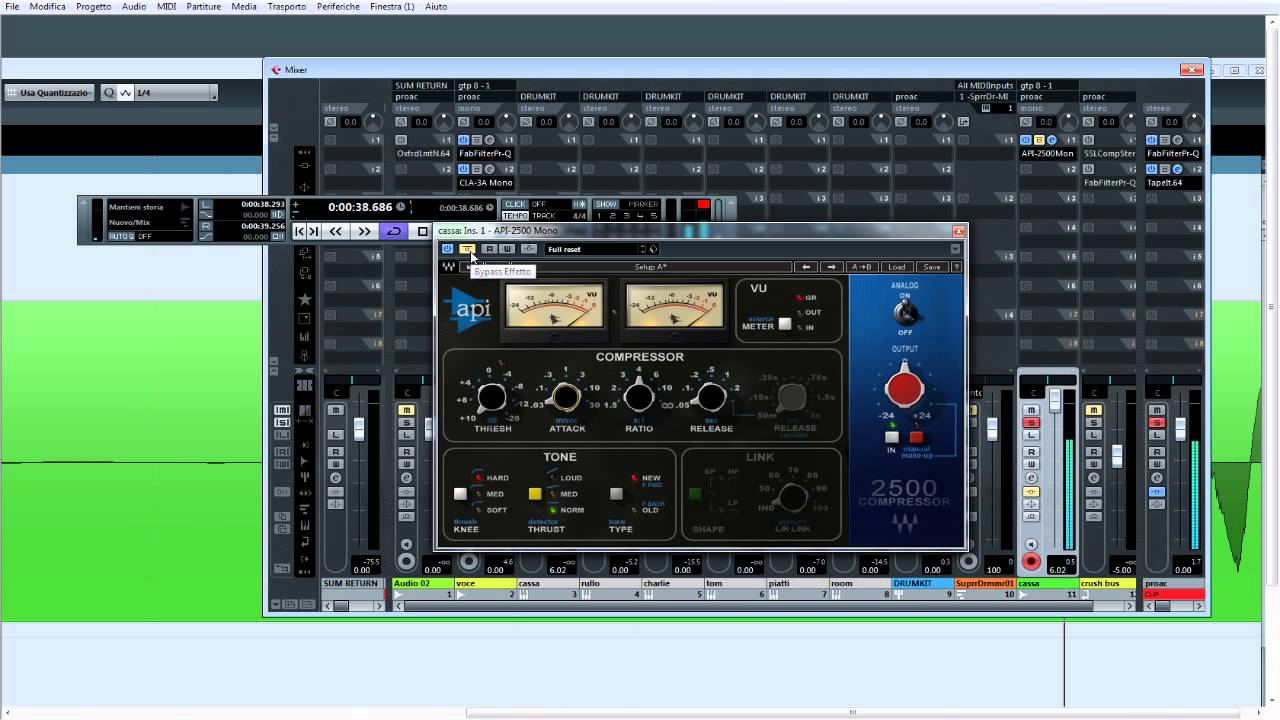Screen dimensions: 1280x720
Task: Open the Waves help question-mark button
Action: [956, 267]
